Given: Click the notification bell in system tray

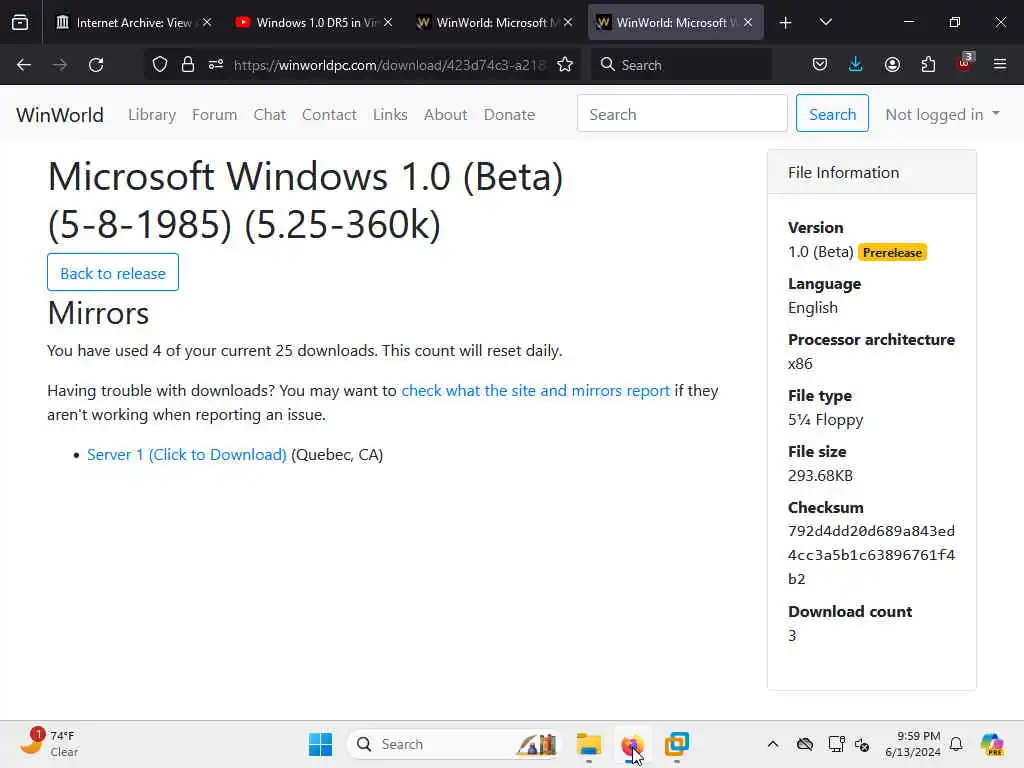Looking at the screenshot, I should (956, 744).
